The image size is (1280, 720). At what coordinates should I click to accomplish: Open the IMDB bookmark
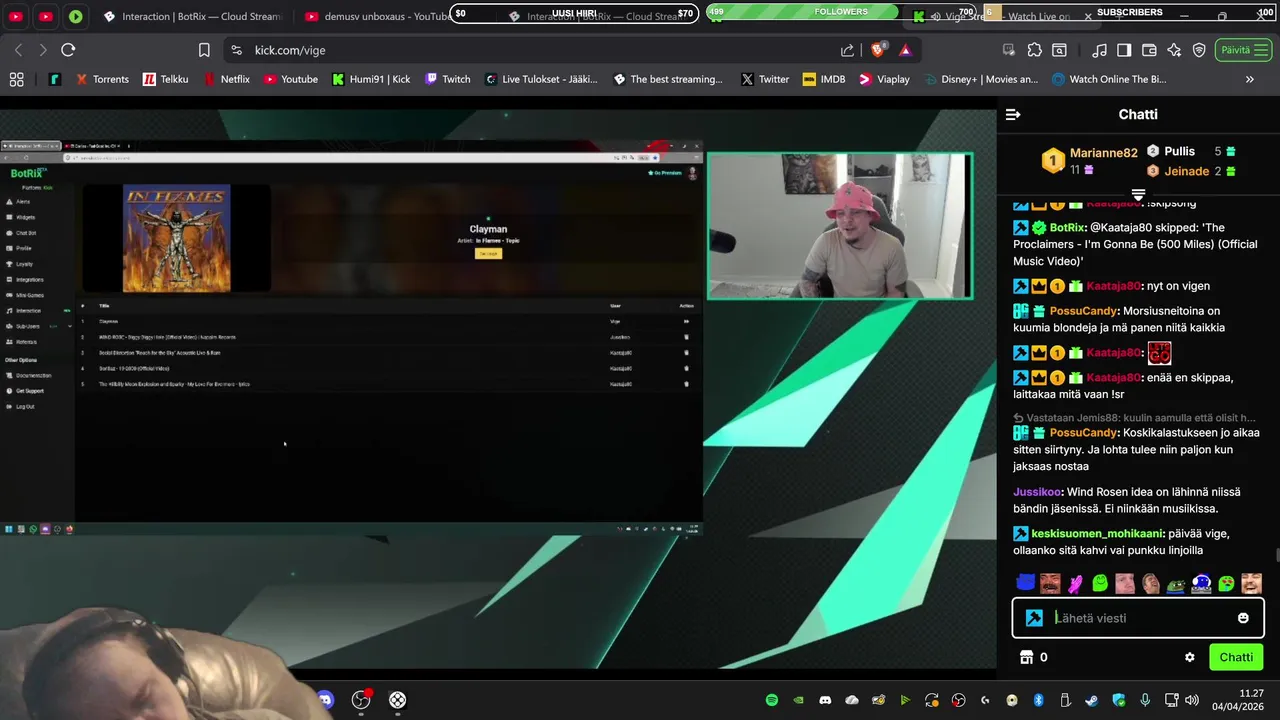(823, 79)
